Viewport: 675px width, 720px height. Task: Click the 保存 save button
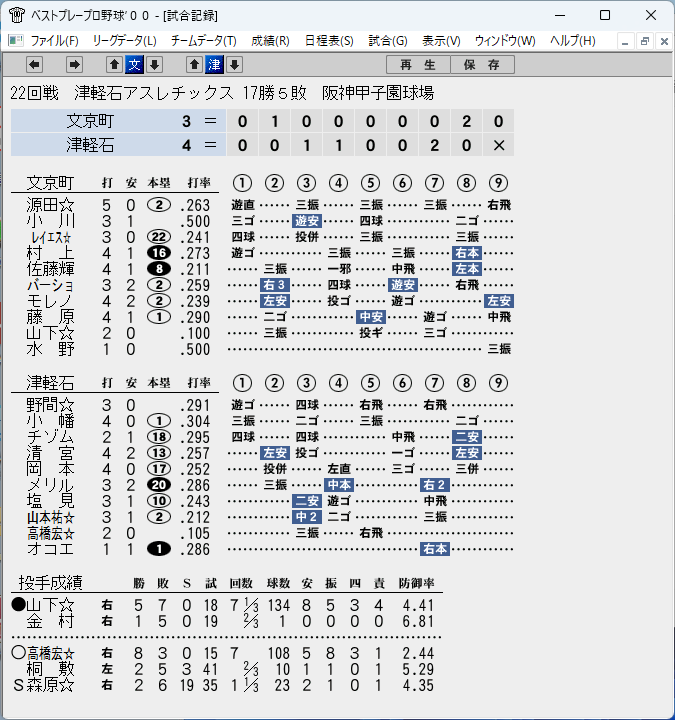point(482,65)
